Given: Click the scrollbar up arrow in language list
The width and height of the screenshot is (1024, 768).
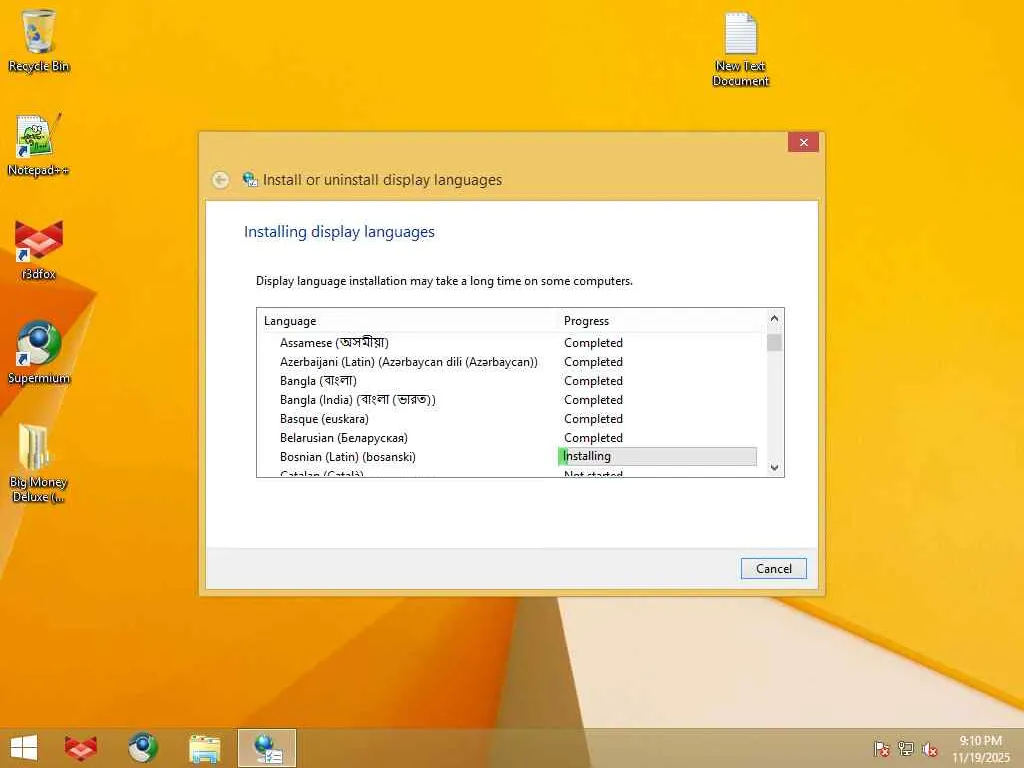Looking at the screenshot, I should [775, 319].
